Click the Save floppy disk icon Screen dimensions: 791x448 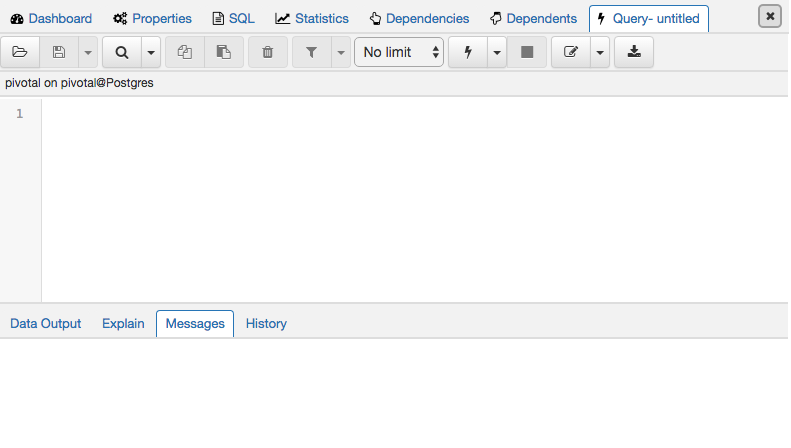pyautogui.click(x=59, y=52)
